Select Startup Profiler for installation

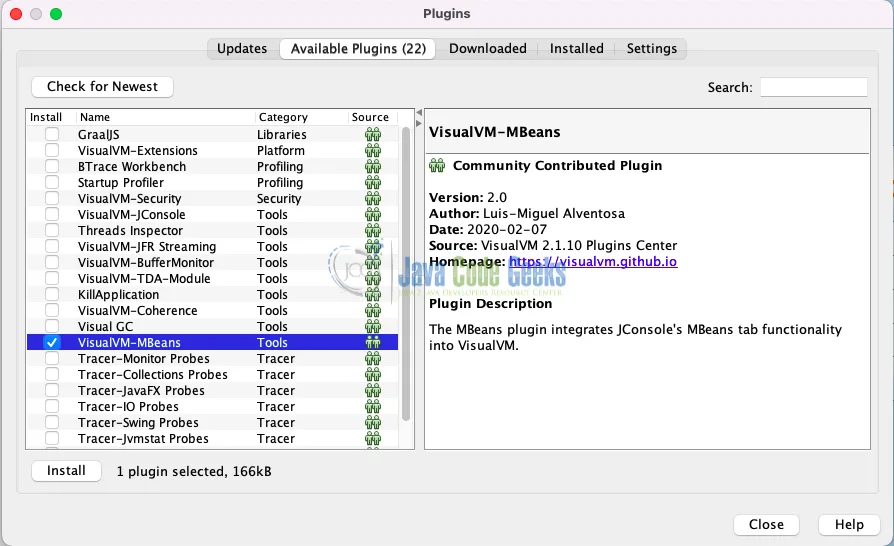point(52,182)
